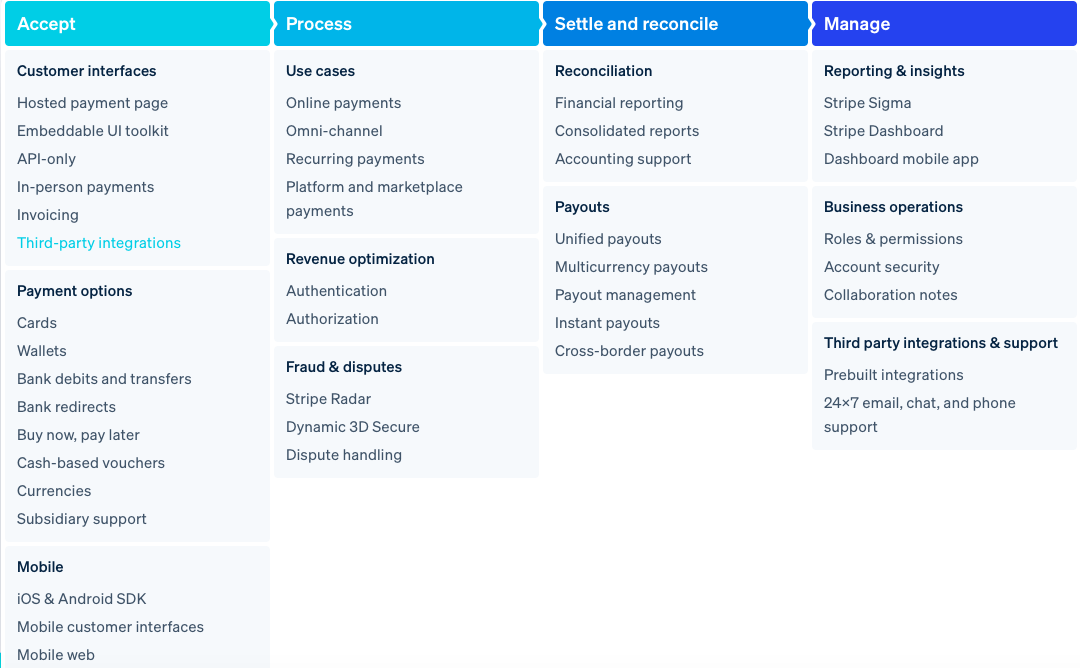The image size is (1080, 668).
Task: Click the Third-party integrations link
Action: (x=99, y=243)
